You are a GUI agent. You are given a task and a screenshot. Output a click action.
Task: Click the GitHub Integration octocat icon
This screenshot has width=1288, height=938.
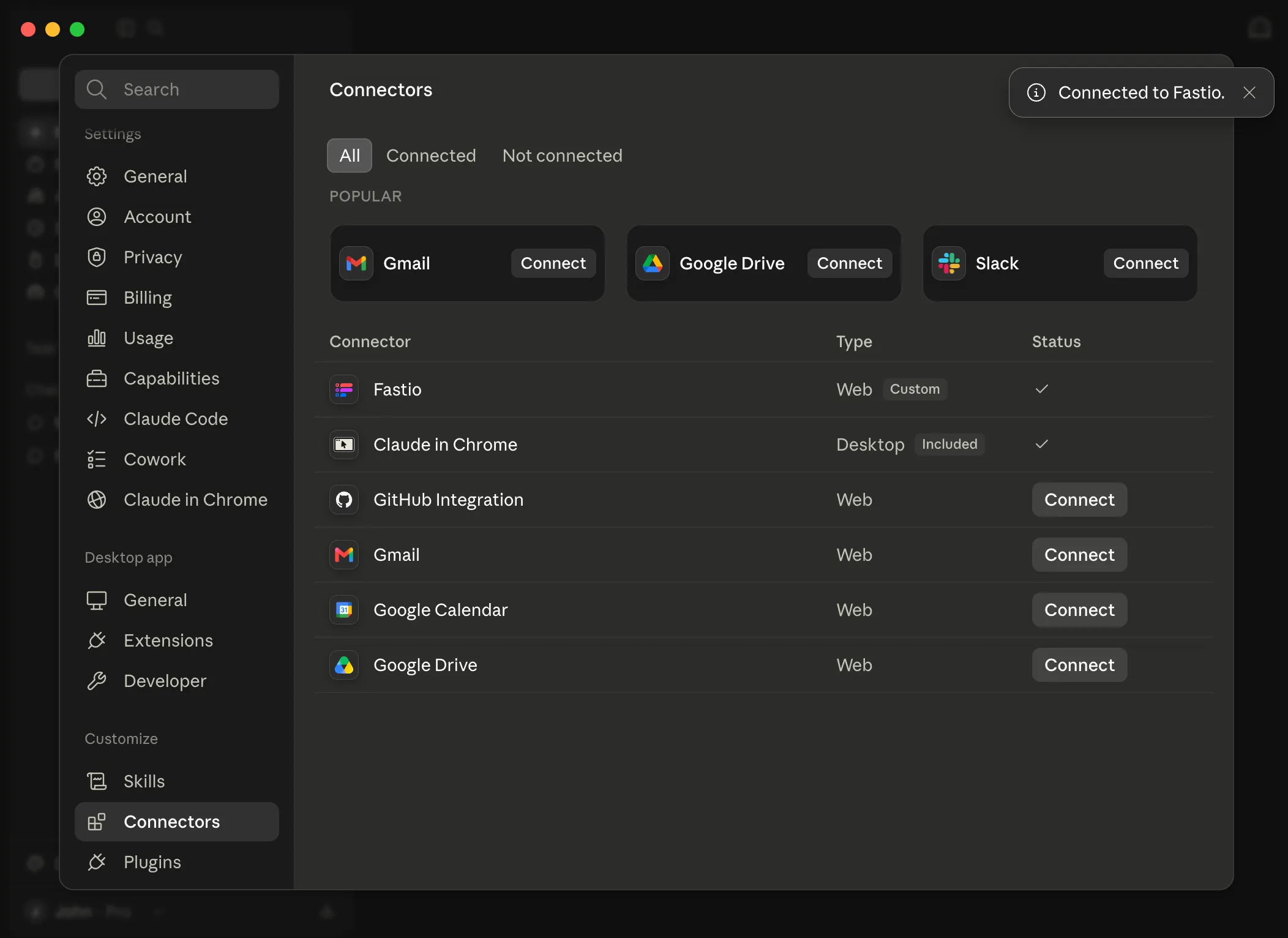point(344,500)
